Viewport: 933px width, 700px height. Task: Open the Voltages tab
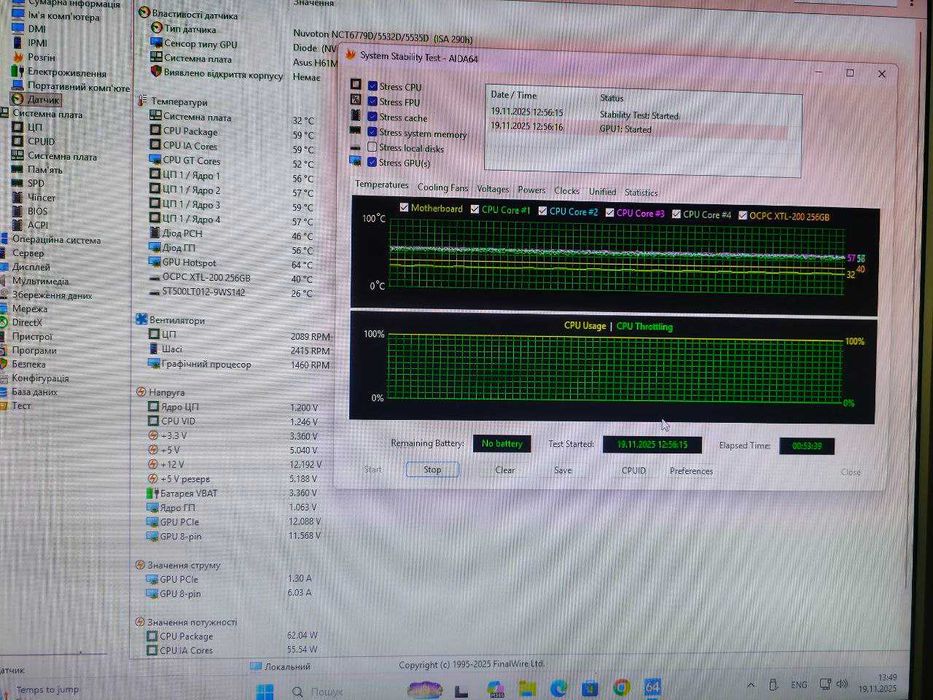493,189
